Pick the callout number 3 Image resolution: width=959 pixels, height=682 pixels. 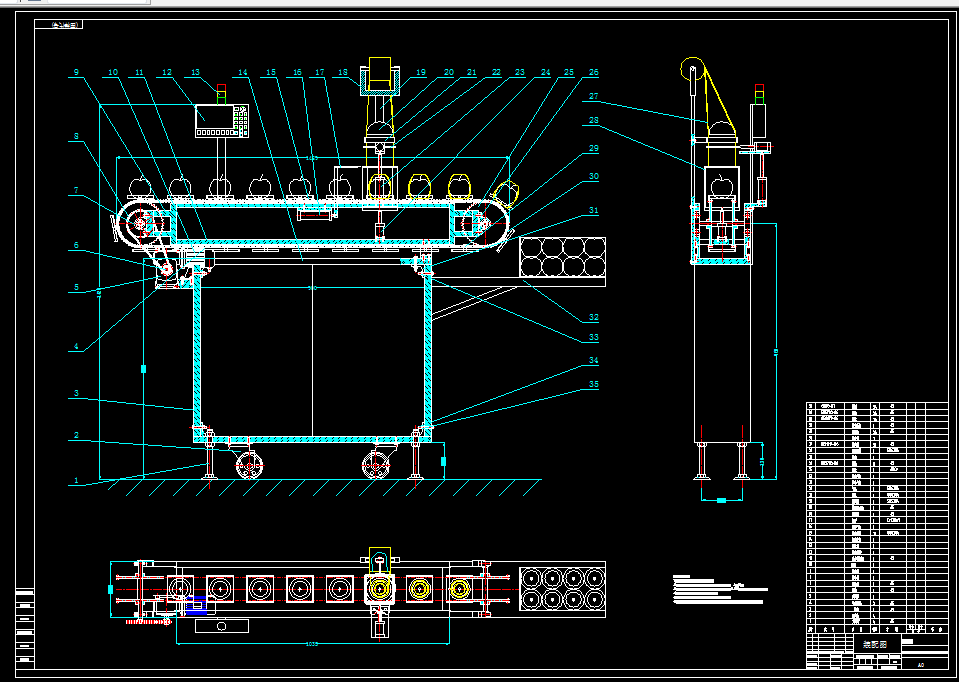[x=76, y=393]
